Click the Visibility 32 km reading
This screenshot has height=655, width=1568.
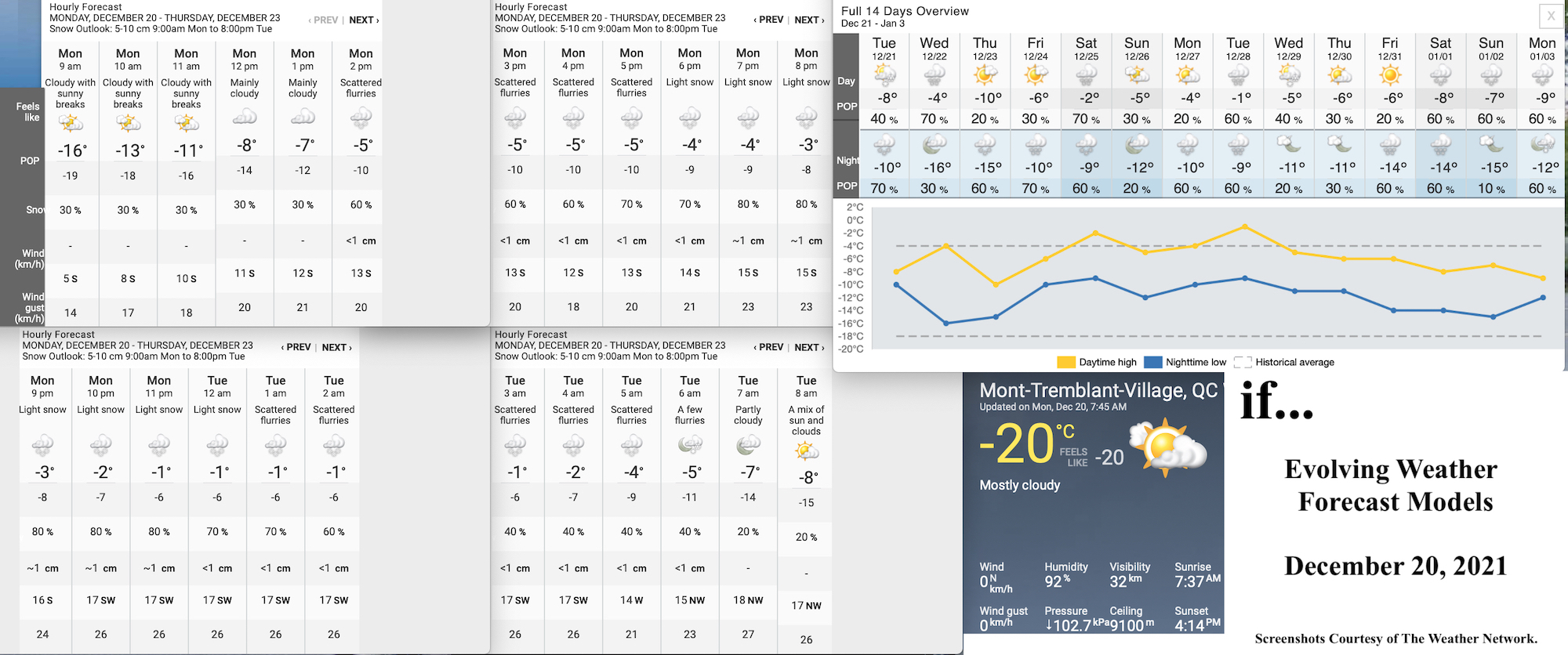(x=1130, y=576)
